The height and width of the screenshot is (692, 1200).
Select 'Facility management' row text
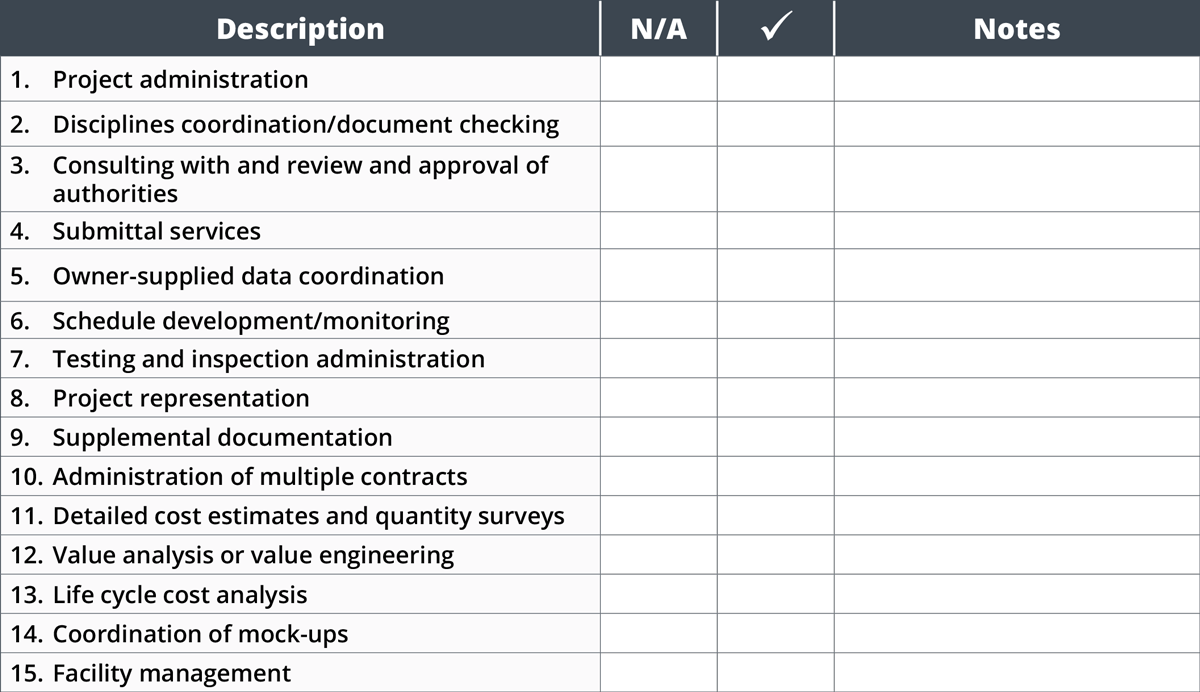[172, 673]
